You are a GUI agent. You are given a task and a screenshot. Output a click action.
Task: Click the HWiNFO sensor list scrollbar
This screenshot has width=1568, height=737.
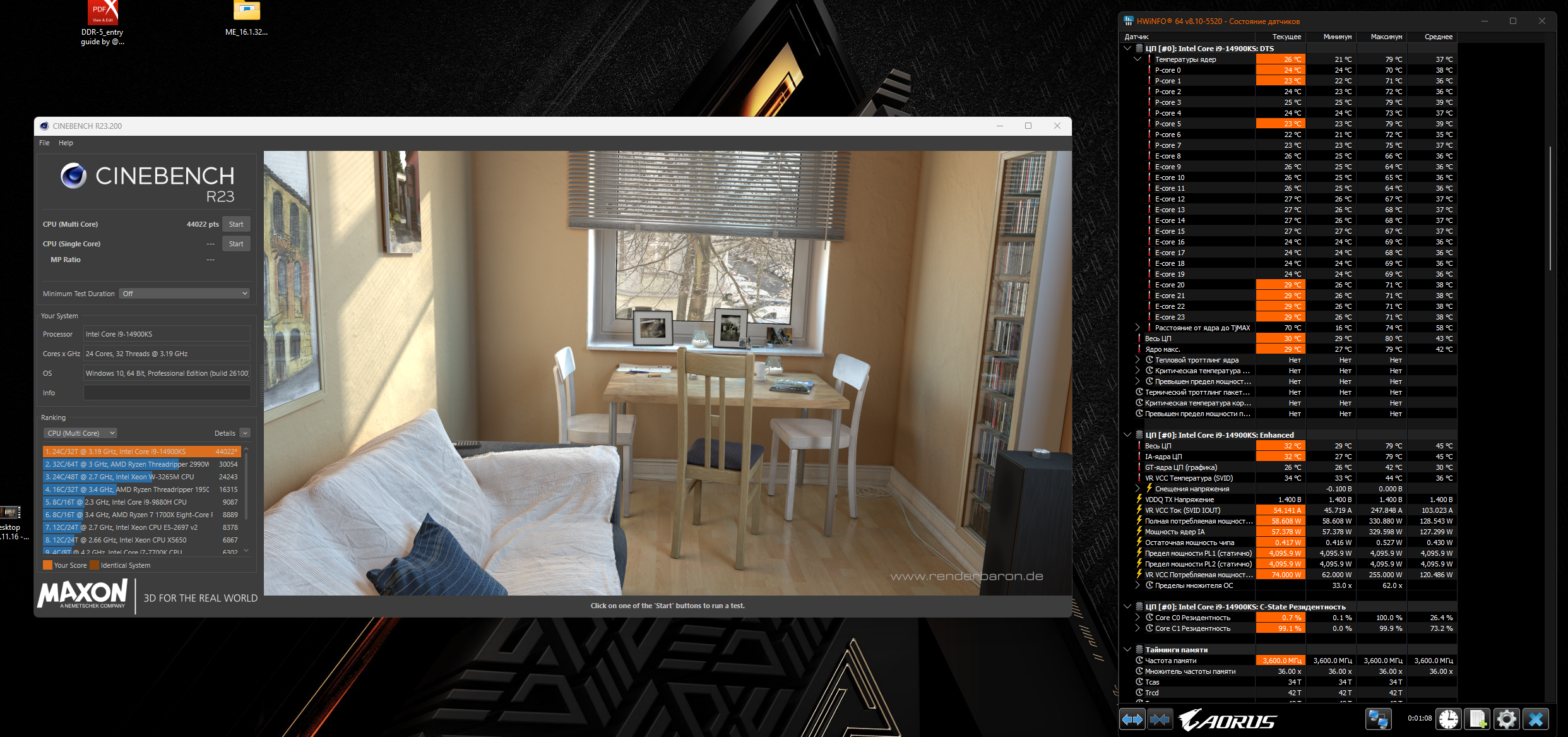[1550, 208]
